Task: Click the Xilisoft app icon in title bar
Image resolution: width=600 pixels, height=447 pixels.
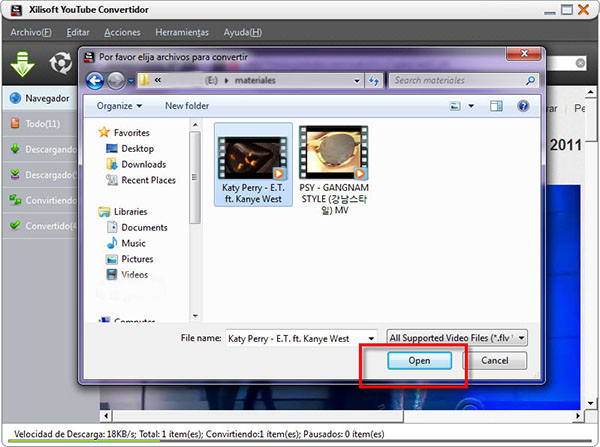Action: coord(16,10)
